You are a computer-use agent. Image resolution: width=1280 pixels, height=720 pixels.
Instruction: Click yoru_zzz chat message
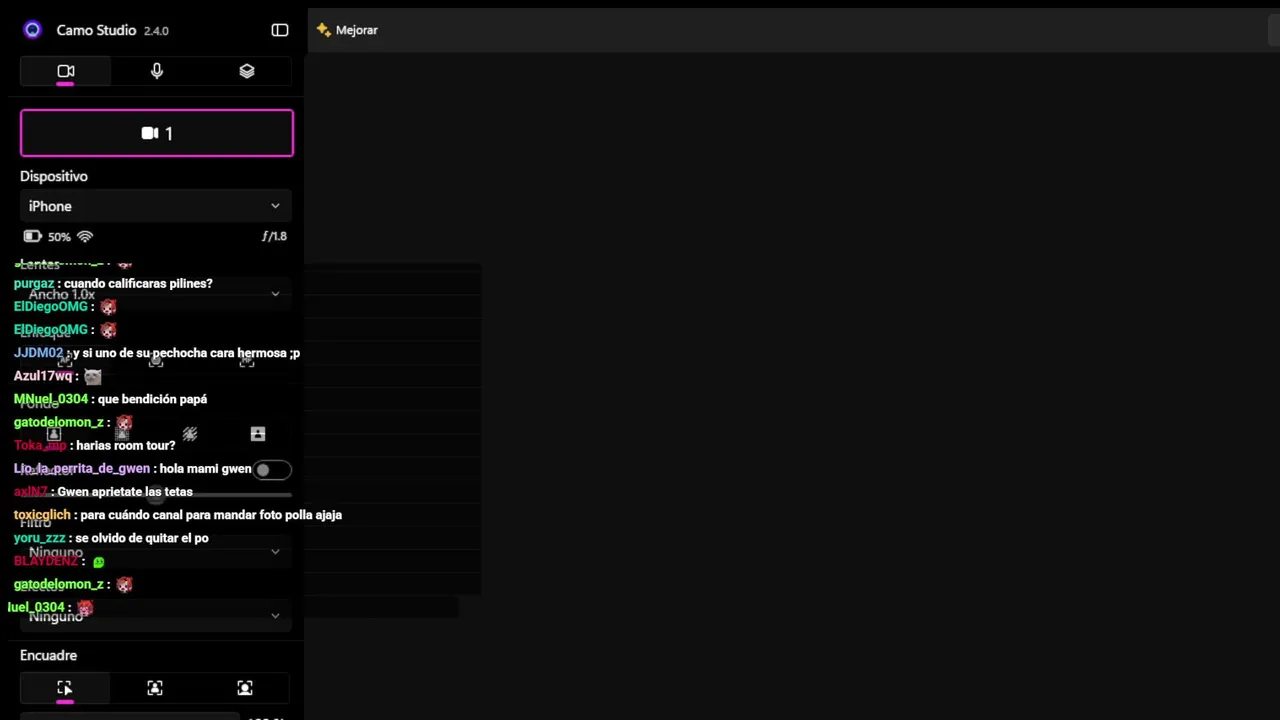coord(111,538)
